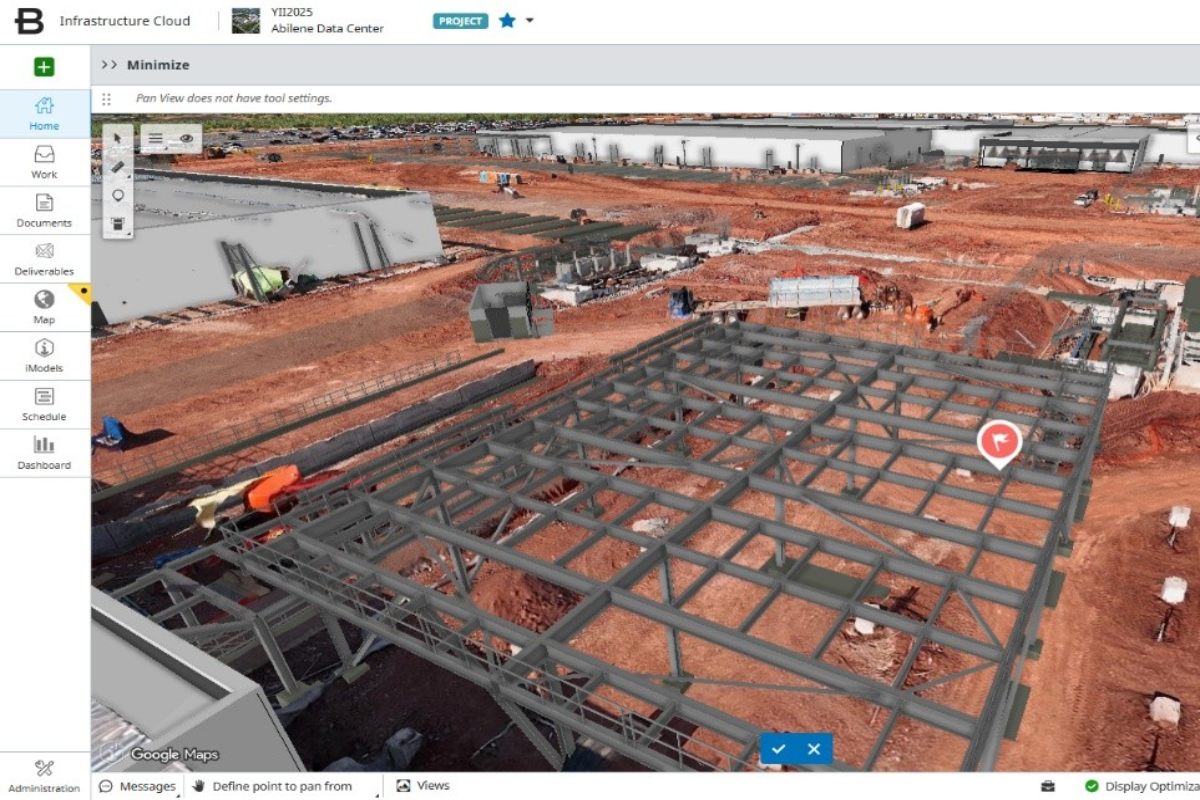Activate the measure ruler tool
This screenshot has width=1200, height=800.
(x=118, y=166)
